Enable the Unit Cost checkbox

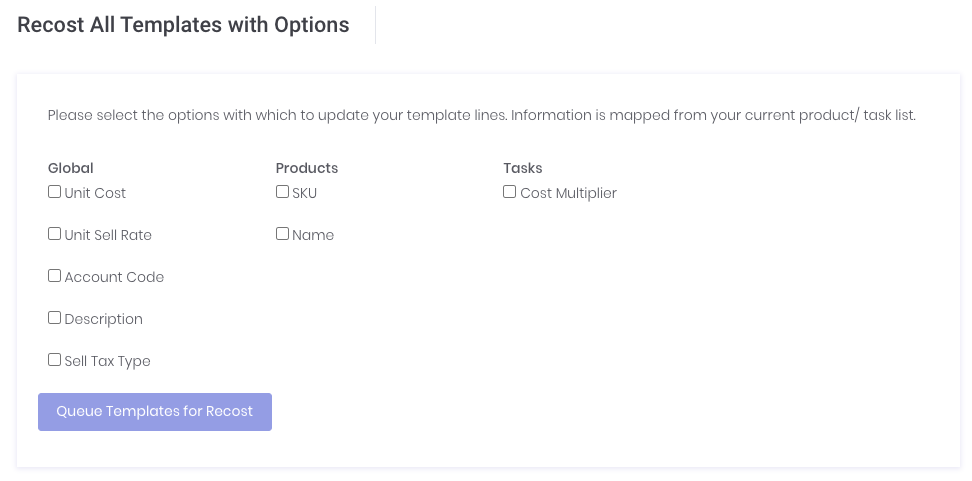(55, 192)
